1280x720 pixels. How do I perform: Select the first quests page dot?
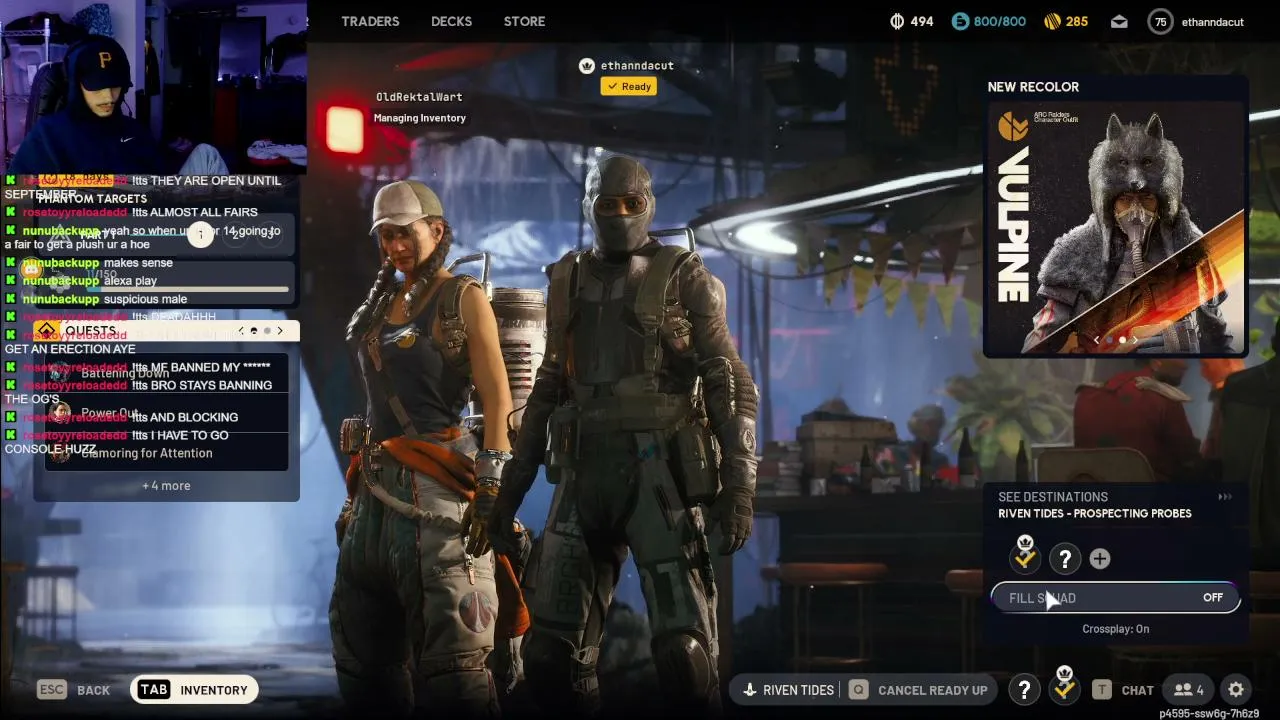(254, 331)
